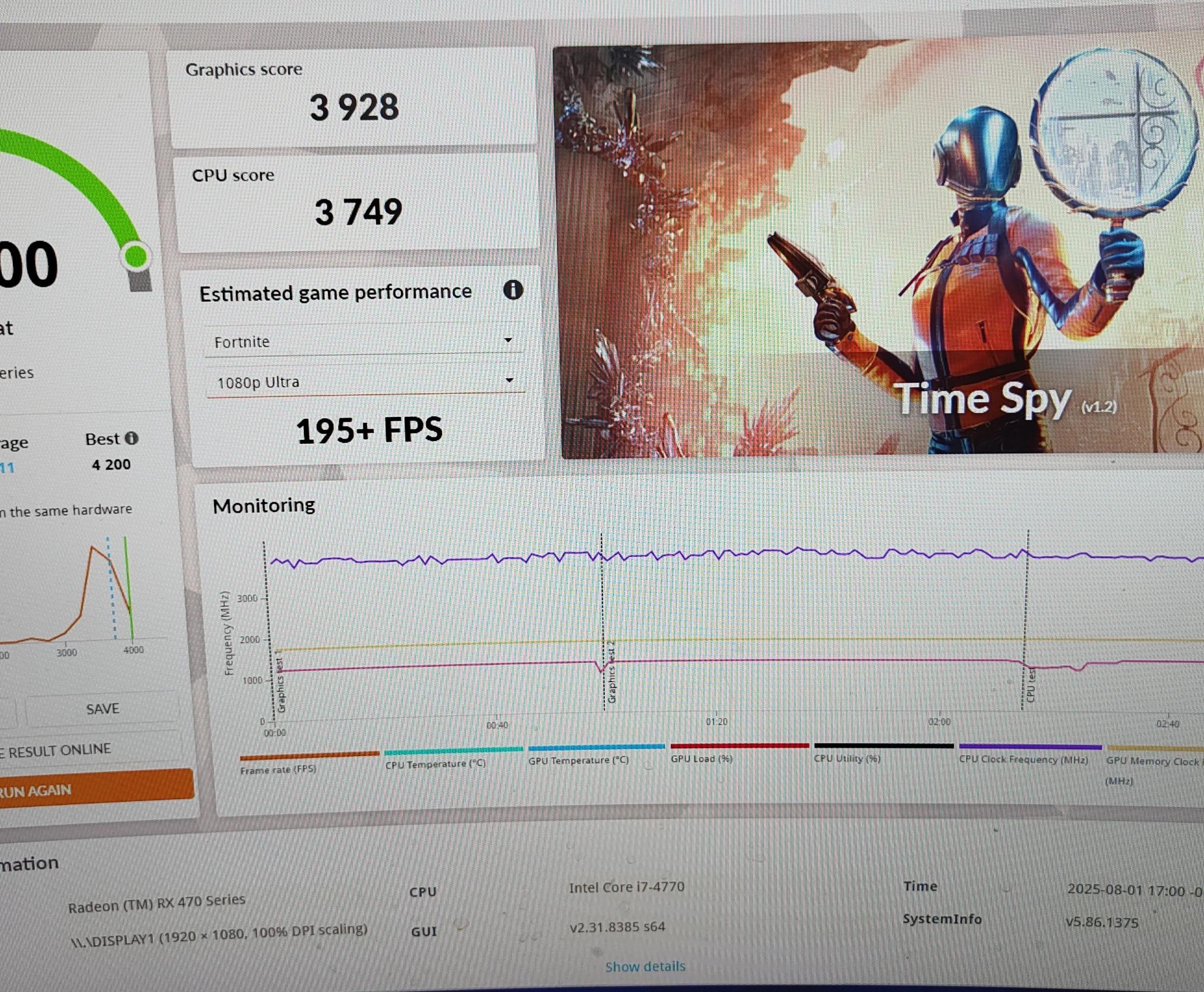Toggle the Frame rate (FPS) legend
The height and width of the screenshot is (992, 1204).
coord(309,763)
